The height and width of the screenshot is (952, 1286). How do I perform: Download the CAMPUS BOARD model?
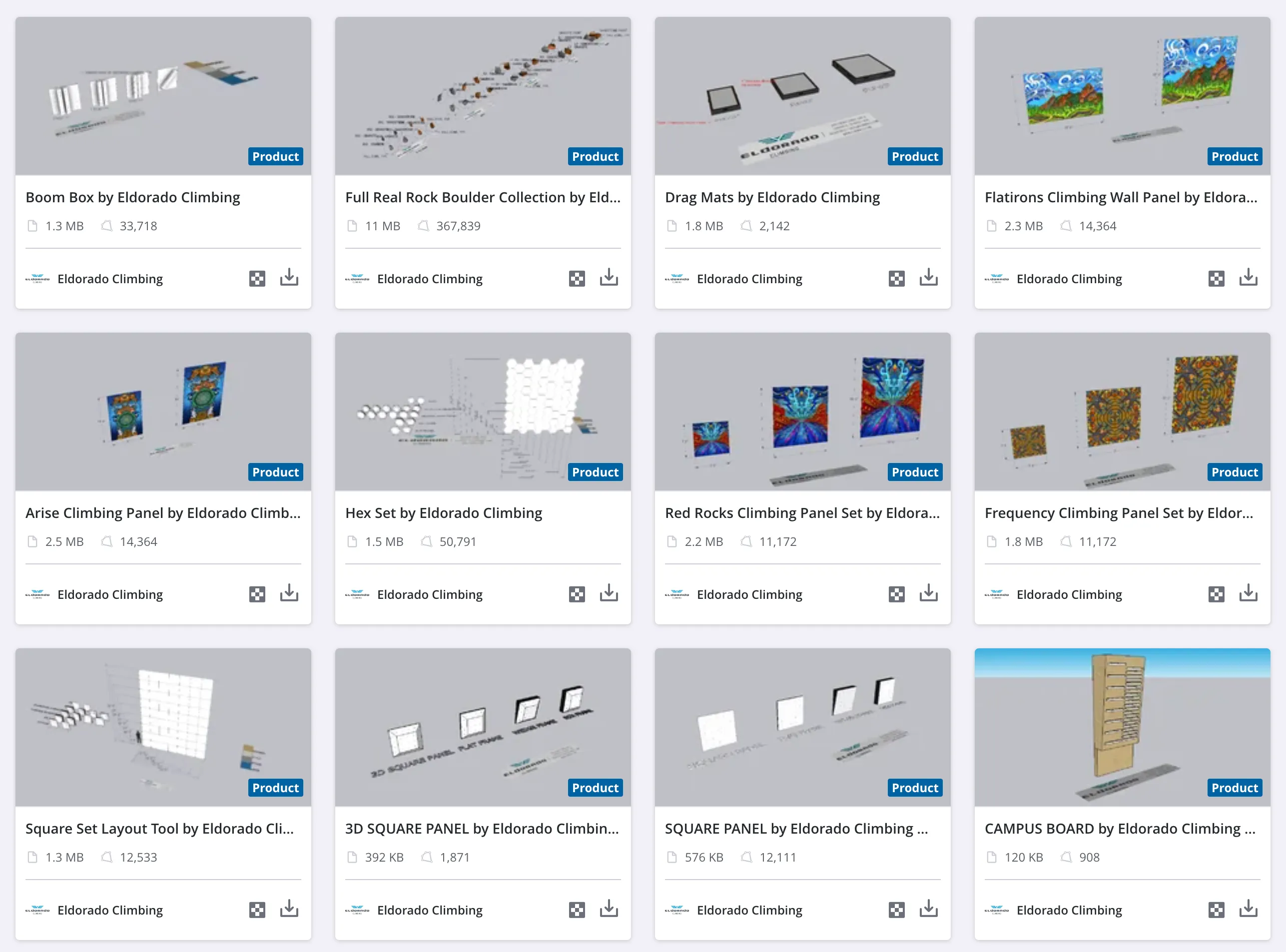point(1249,909)
